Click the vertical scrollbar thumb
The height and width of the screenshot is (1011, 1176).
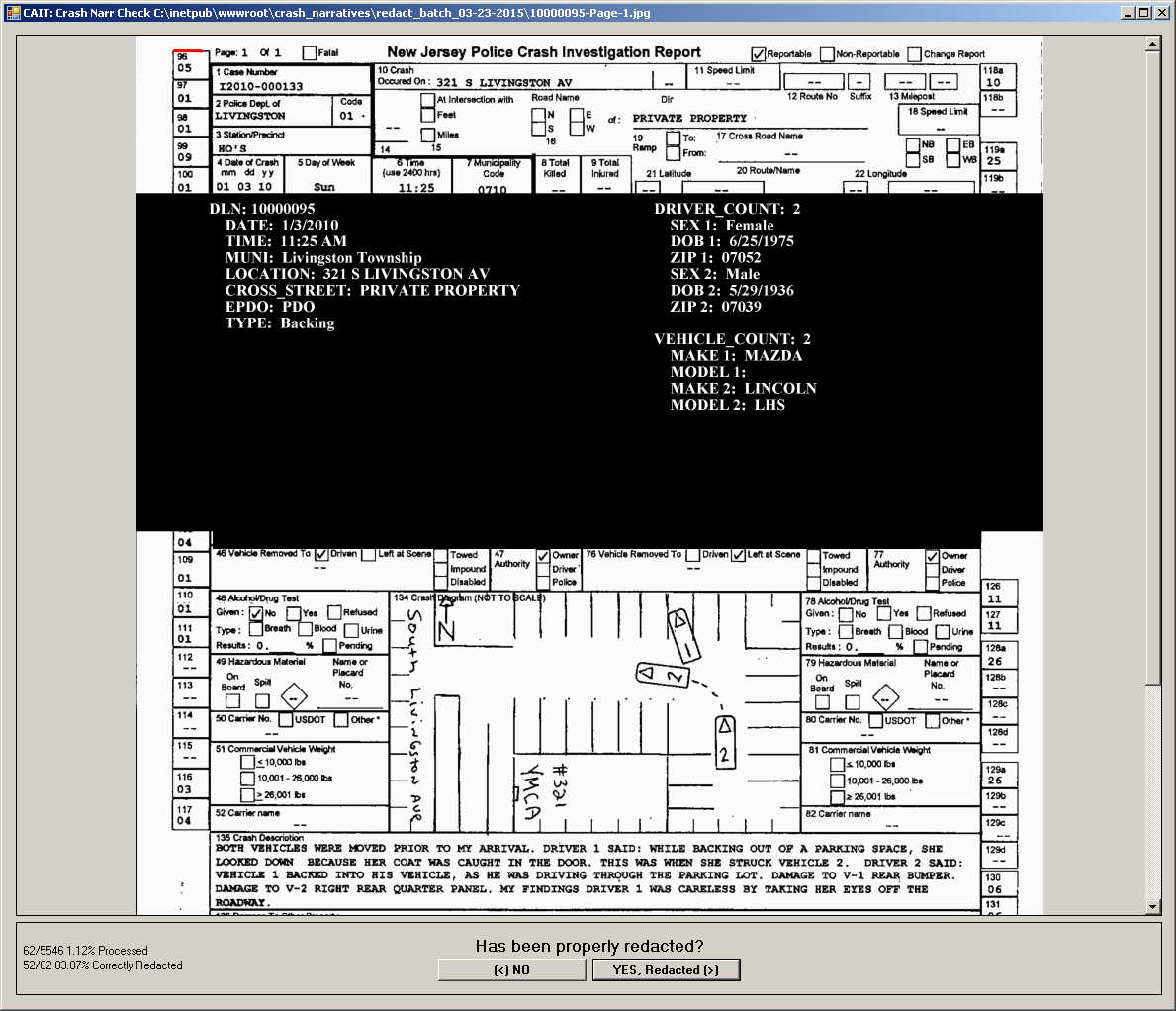tap(1152, 367)
